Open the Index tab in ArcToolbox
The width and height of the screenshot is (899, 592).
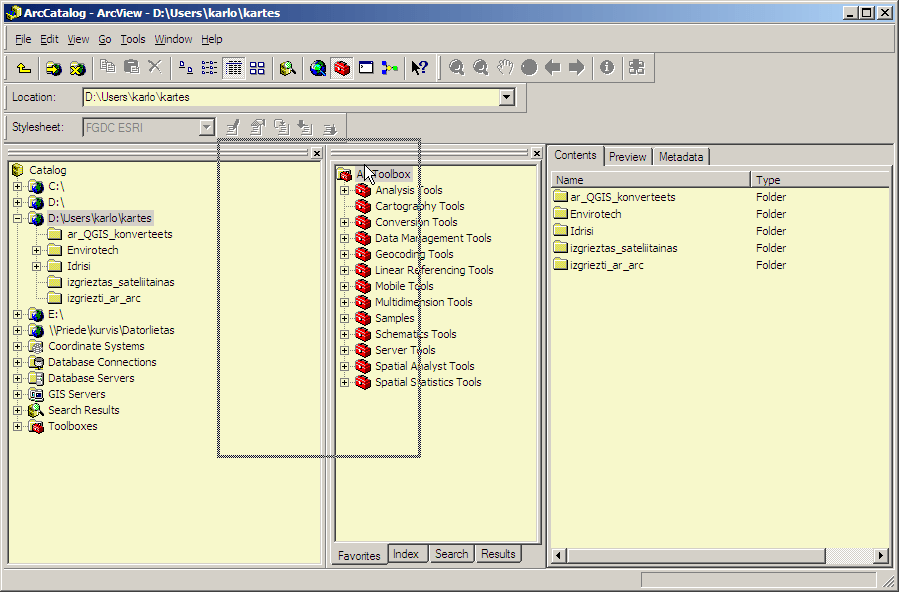tap(406, 554)
